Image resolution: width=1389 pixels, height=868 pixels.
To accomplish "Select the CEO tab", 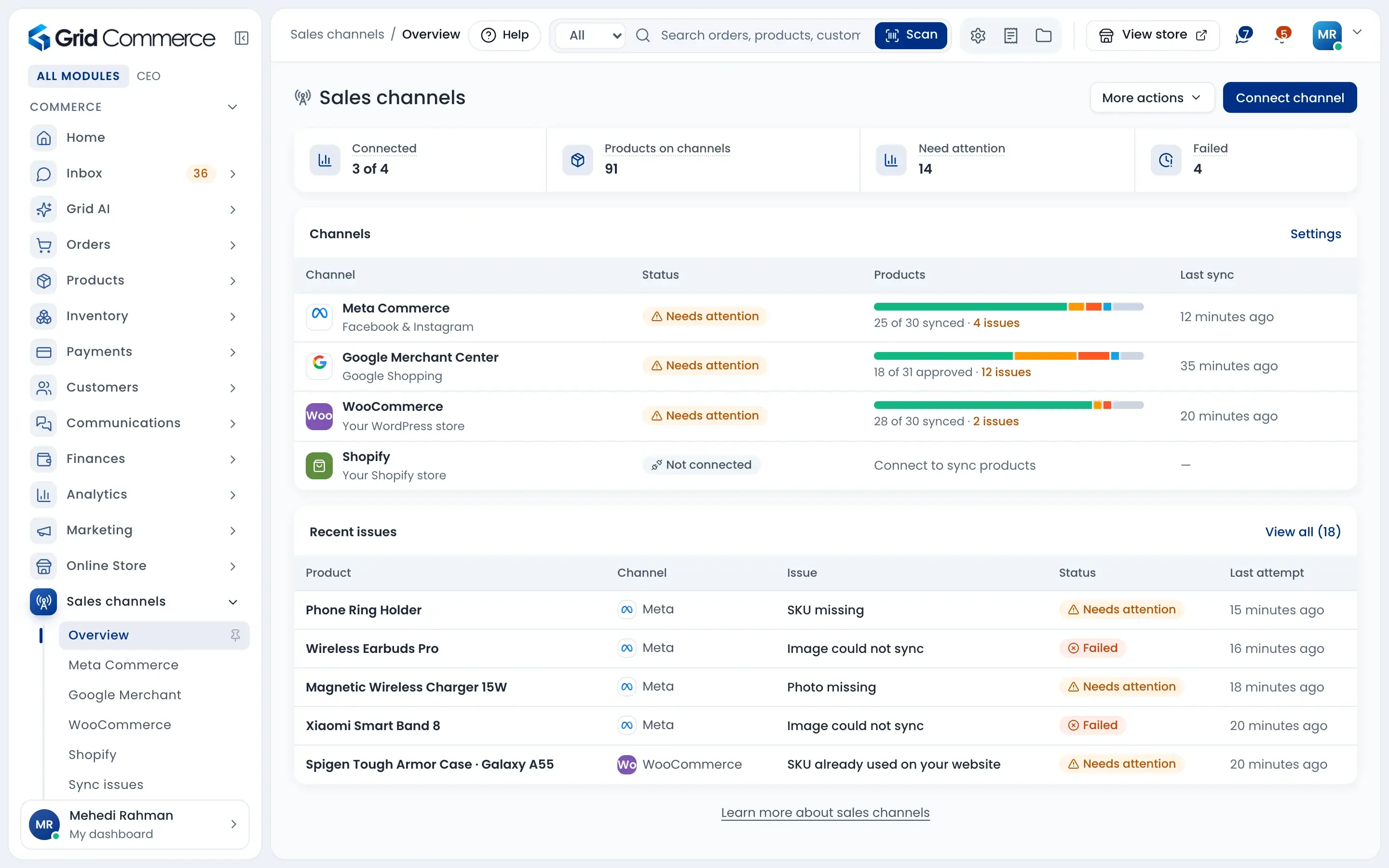I will coord(149,76).
